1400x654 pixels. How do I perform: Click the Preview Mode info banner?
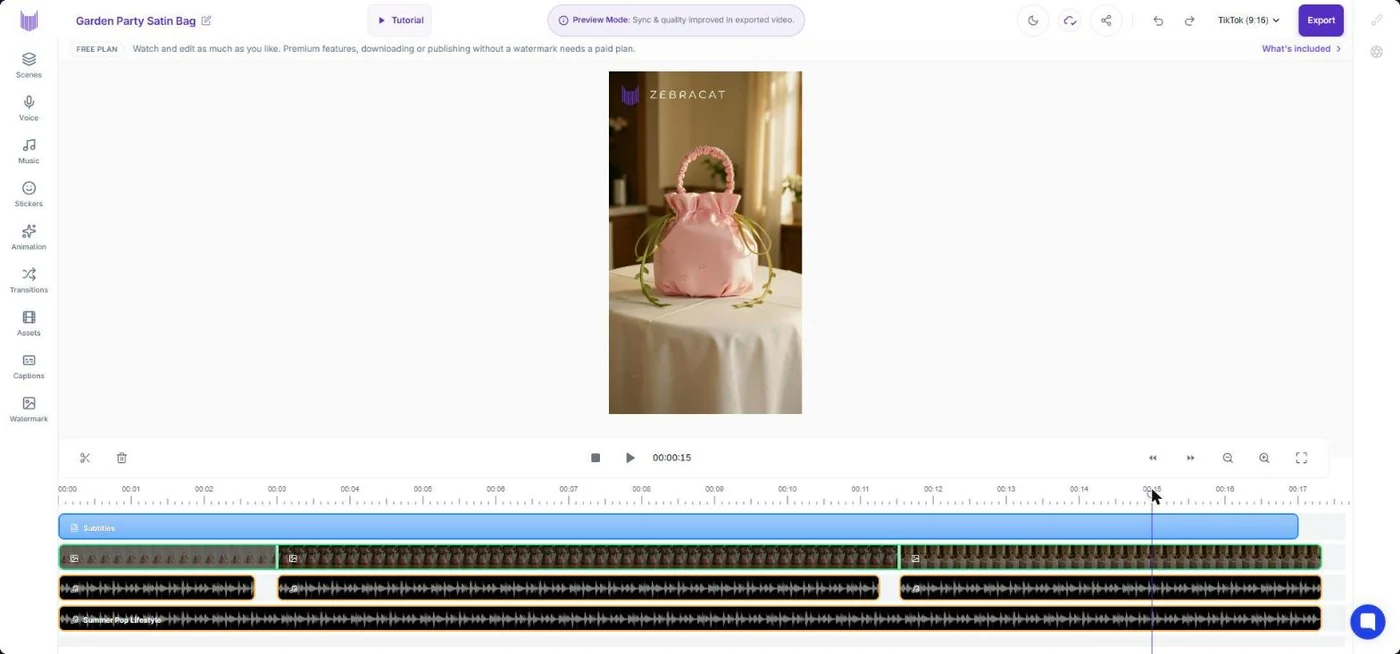[x=676, y=20]
